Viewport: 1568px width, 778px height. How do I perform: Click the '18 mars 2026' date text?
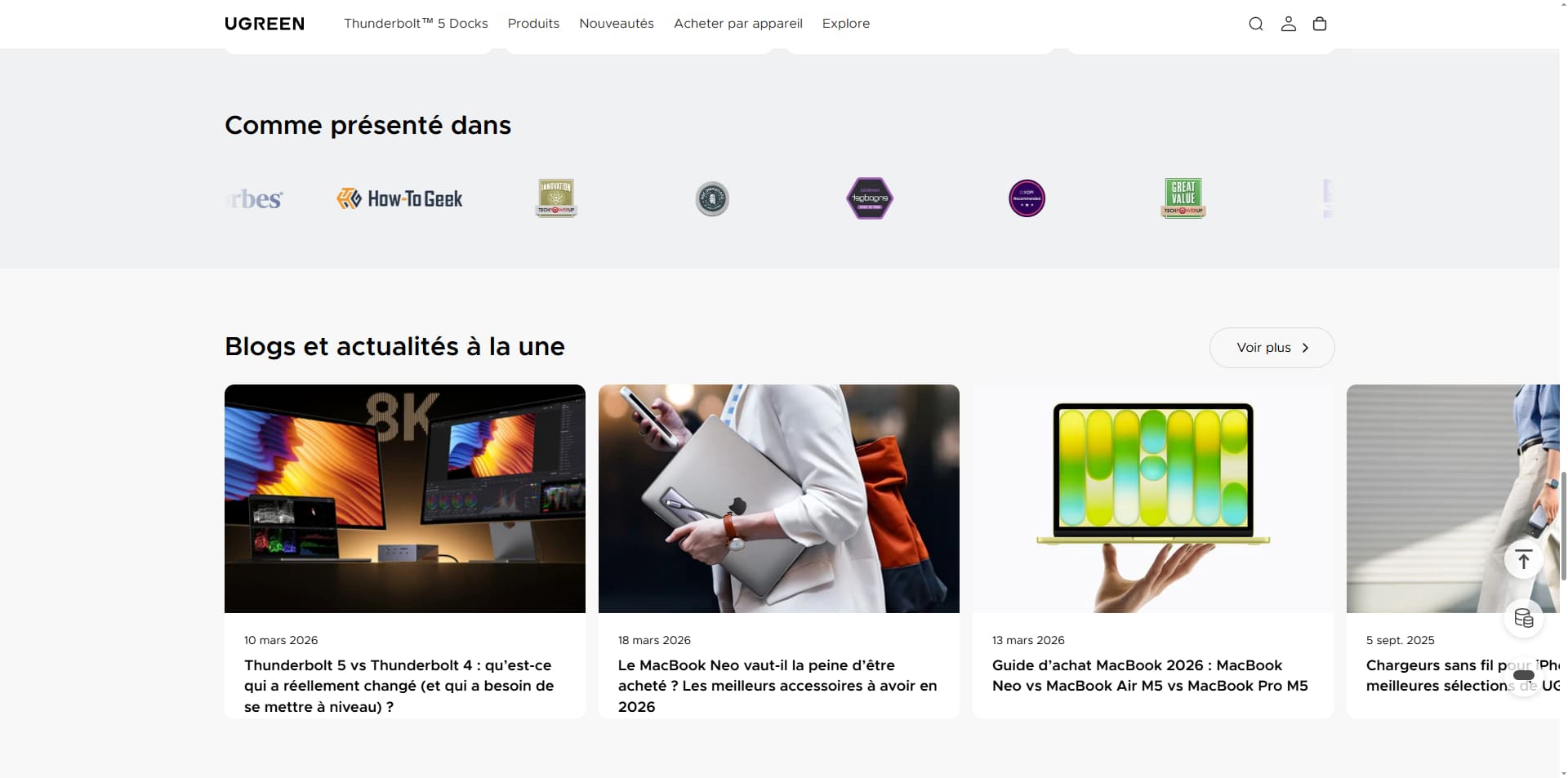click(x=654, y=640)
